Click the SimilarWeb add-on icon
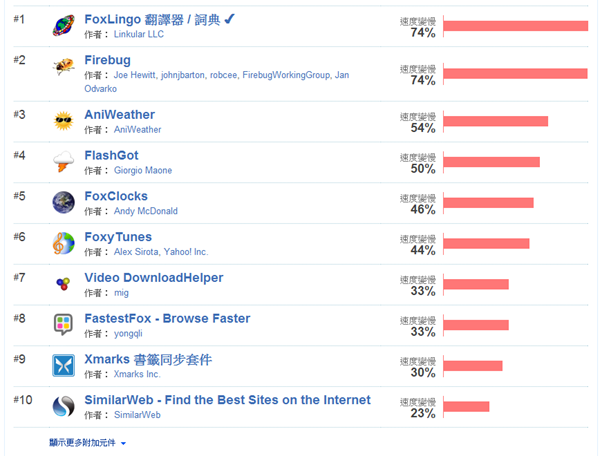 tap(64, 406)
